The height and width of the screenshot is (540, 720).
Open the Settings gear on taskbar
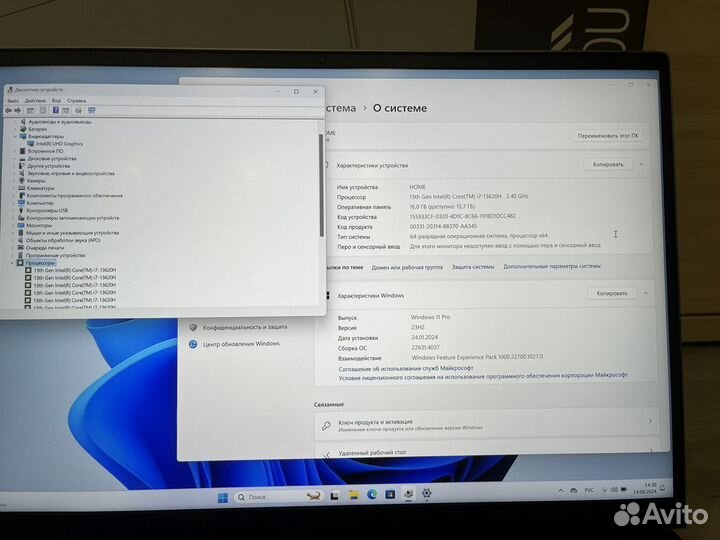[427, 494]
